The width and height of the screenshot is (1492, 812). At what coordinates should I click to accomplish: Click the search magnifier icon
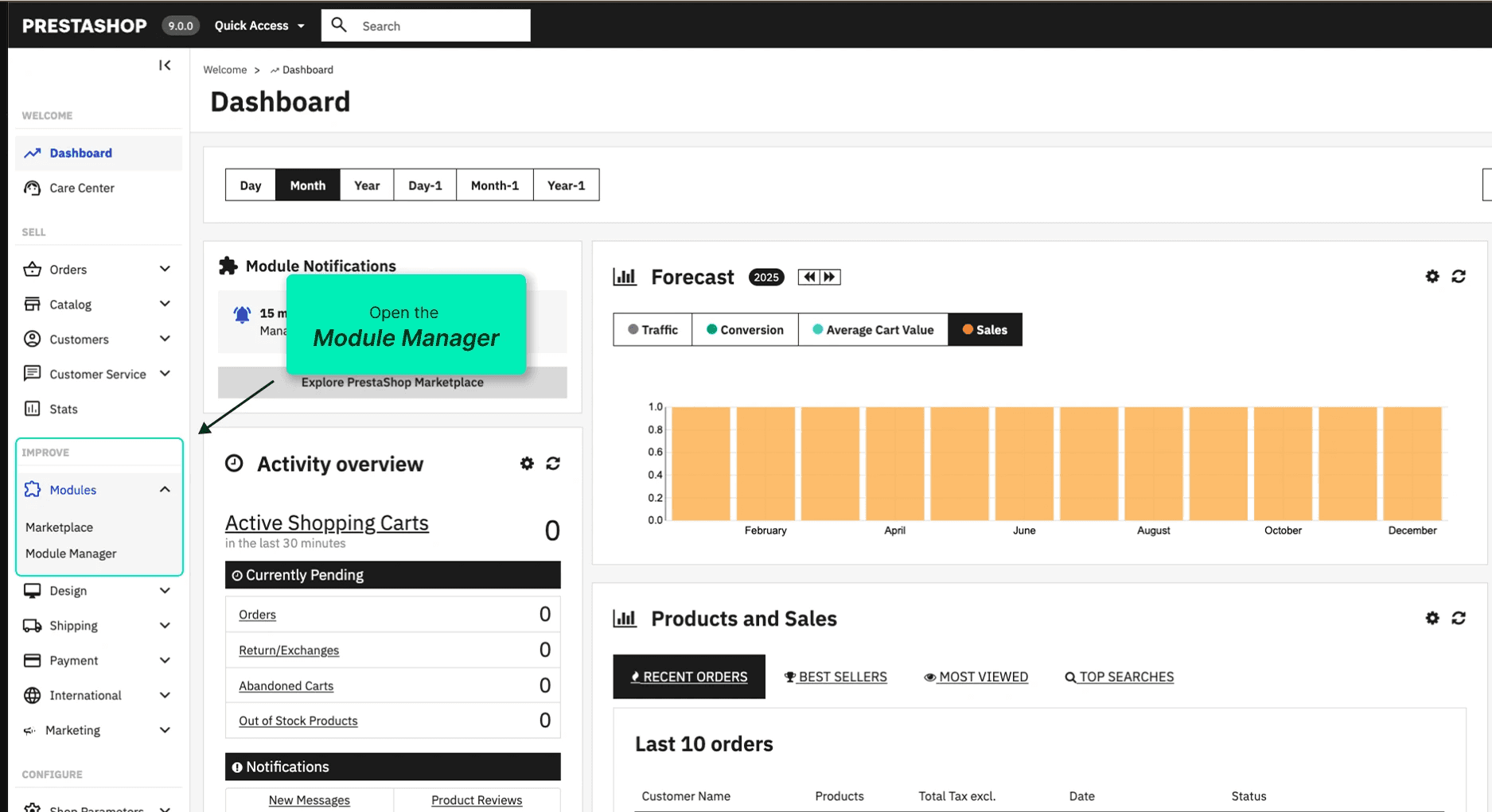[339, 25]
